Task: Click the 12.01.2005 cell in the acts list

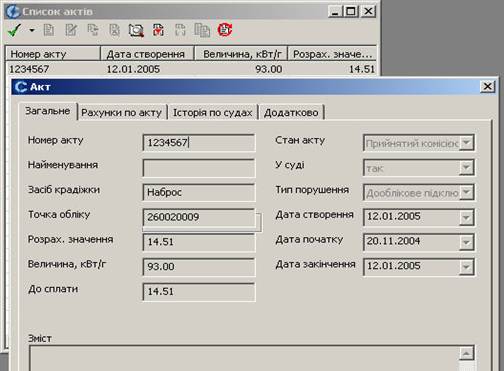Action: (x=133, y=69)
